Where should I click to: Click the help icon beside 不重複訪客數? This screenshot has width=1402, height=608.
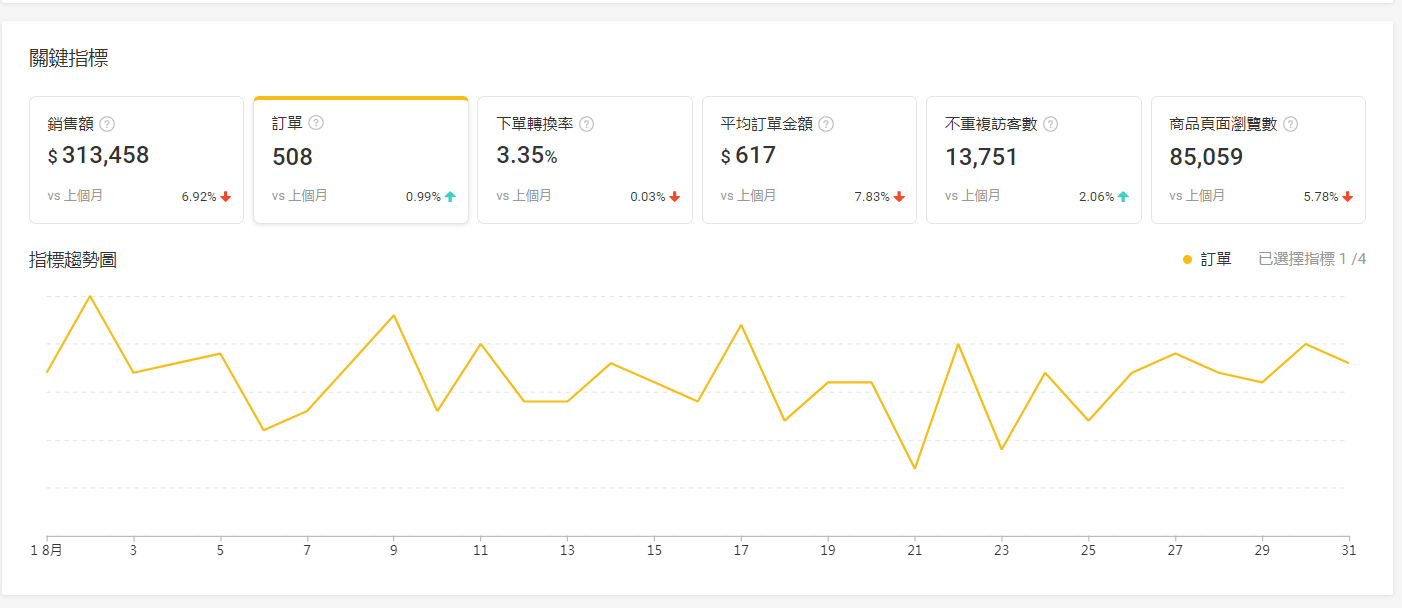(1050, 124)
